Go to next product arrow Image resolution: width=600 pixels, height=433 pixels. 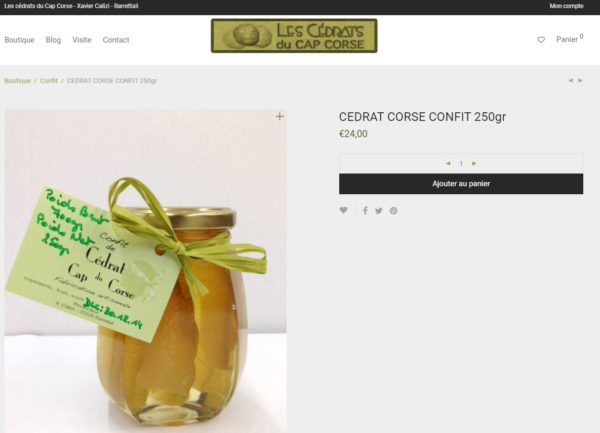click(x=580, y=80)
